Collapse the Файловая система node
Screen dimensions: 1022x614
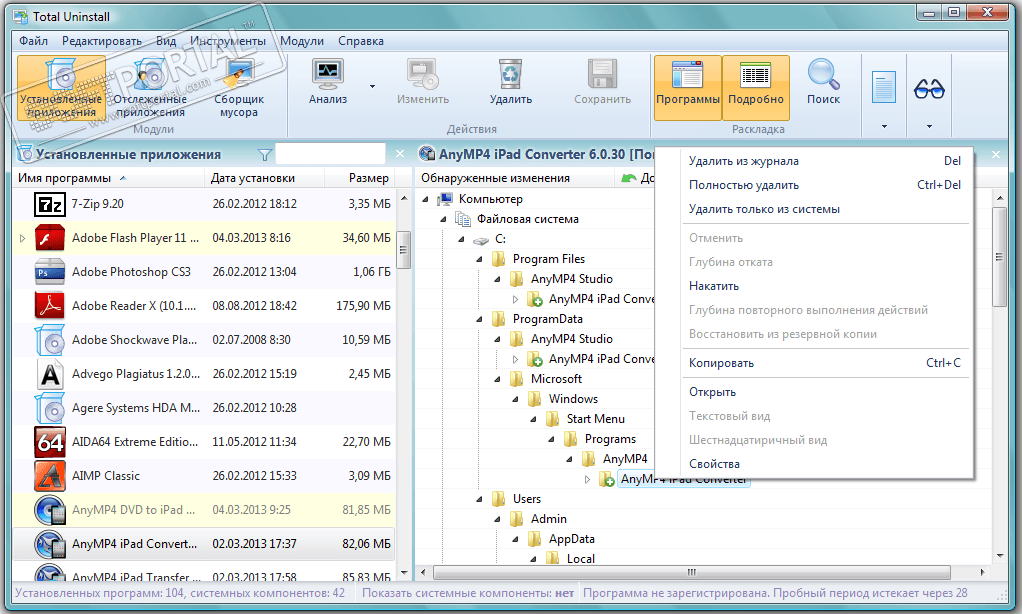click(443, 219)
